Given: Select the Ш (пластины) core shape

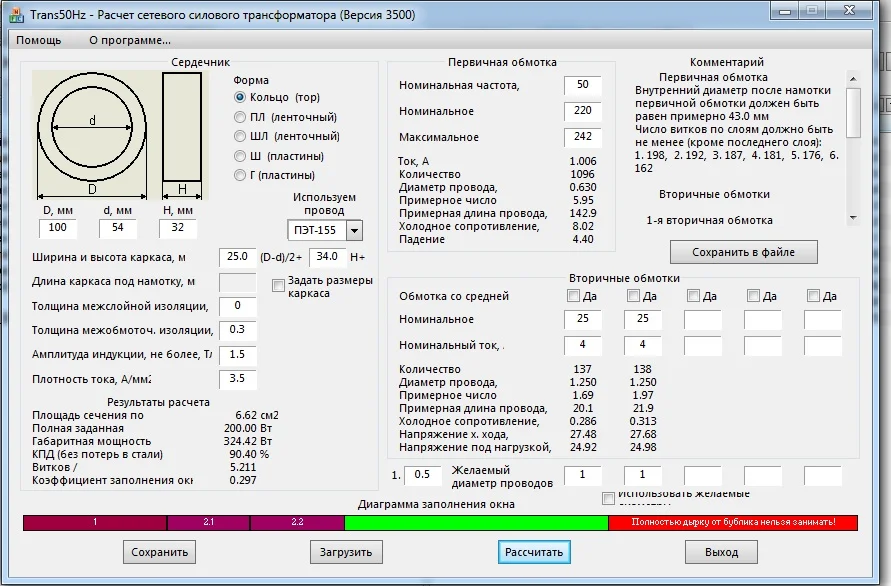Looking at the screenshot, I should click(x=240, y=156).
